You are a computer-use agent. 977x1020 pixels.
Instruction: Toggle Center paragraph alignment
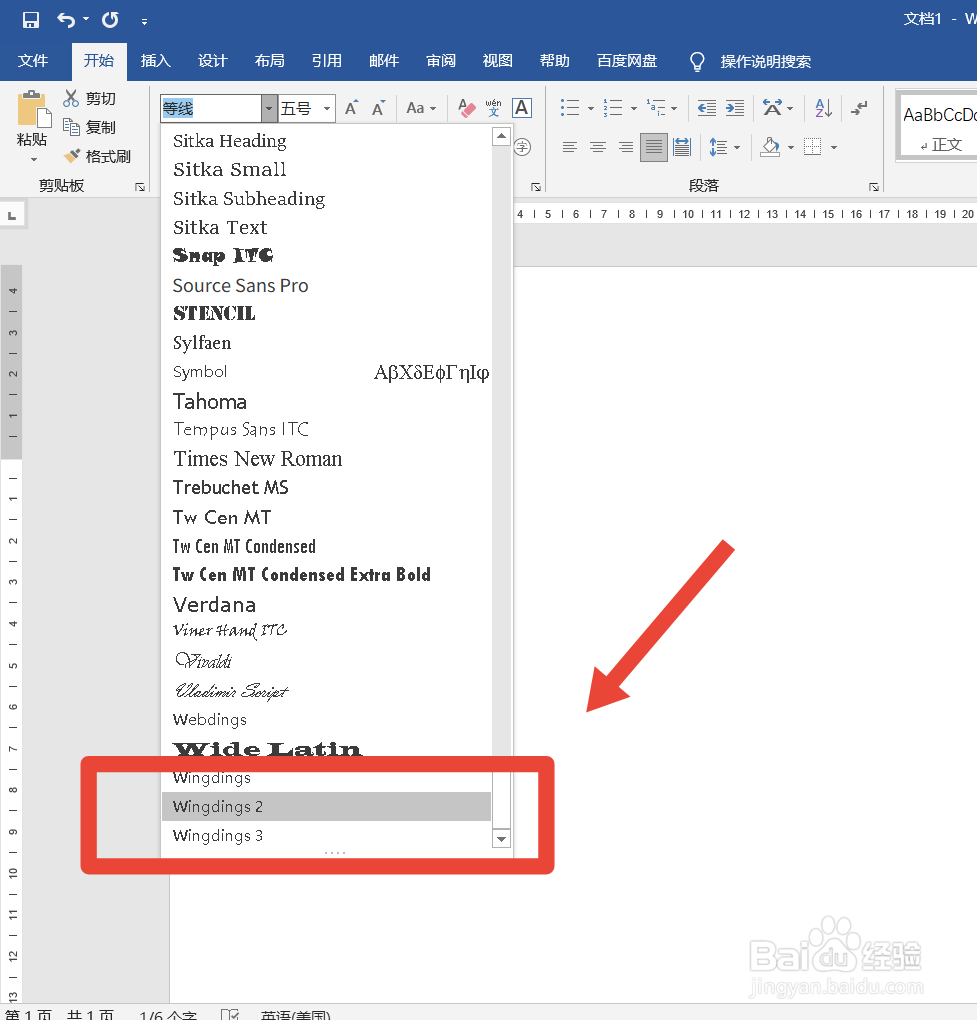(x=598, y=147)
